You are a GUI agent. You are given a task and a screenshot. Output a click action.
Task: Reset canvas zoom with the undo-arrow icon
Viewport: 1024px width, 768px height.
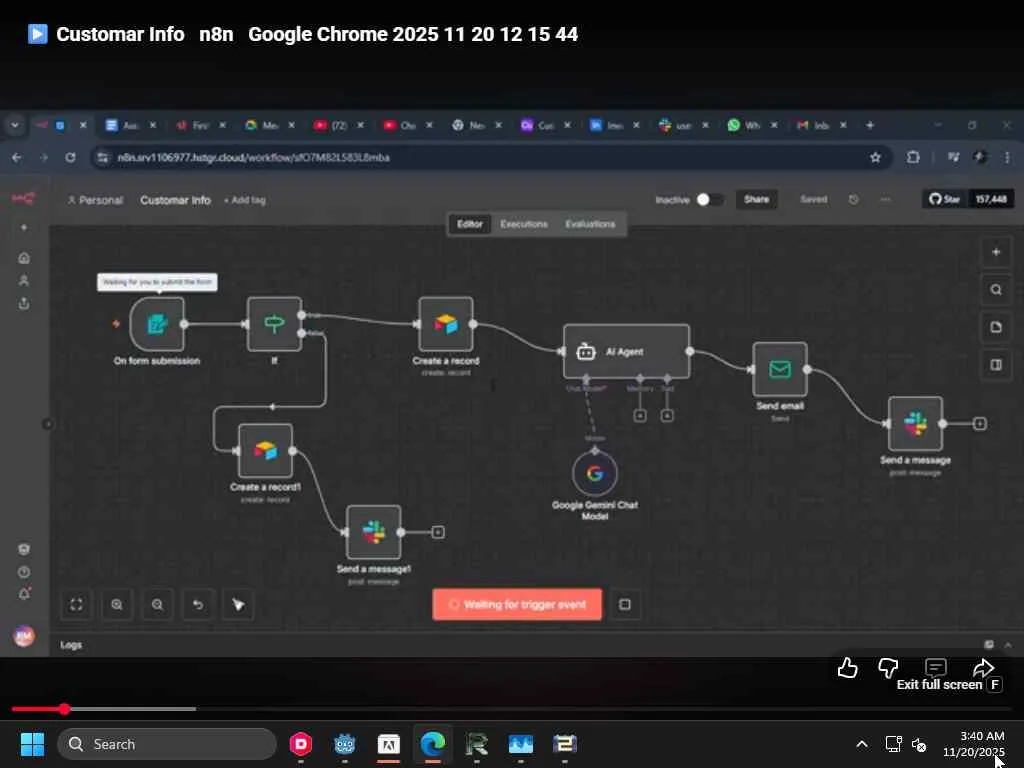(198, 605)
